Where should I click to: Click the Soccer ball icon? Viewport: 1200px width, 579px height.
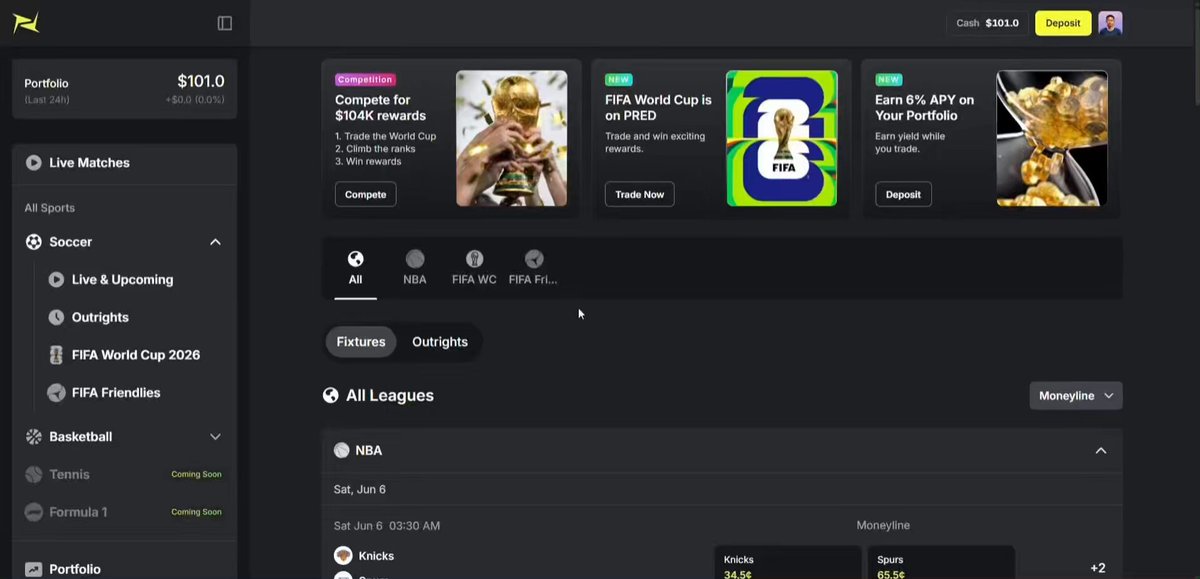(x=34, y=242)
